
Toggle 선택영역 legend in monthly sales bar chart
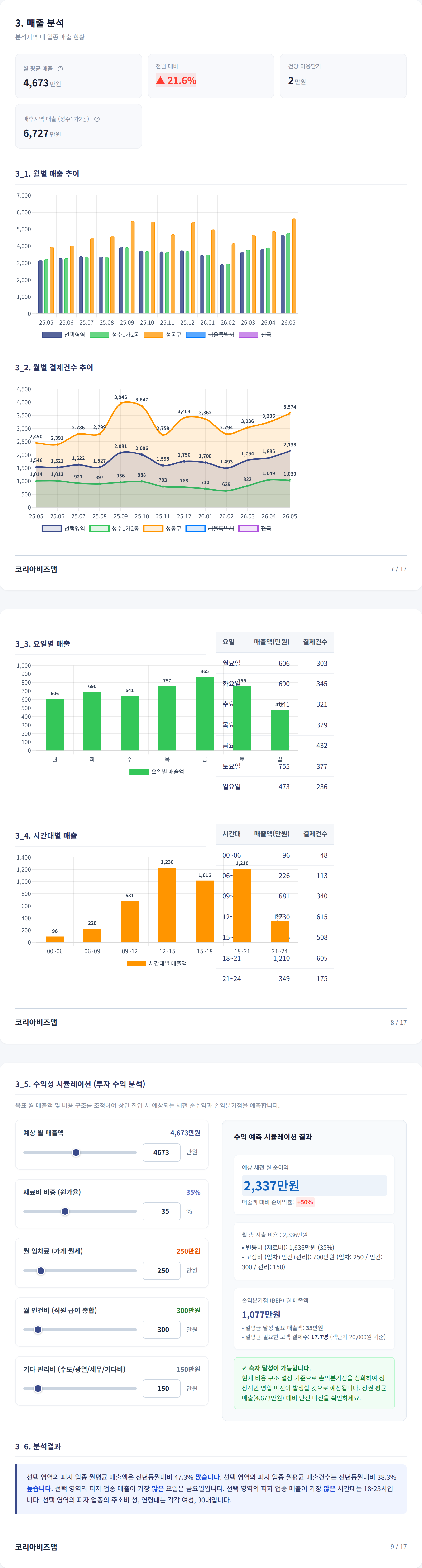pyautogui.click(x=63, y=335)
